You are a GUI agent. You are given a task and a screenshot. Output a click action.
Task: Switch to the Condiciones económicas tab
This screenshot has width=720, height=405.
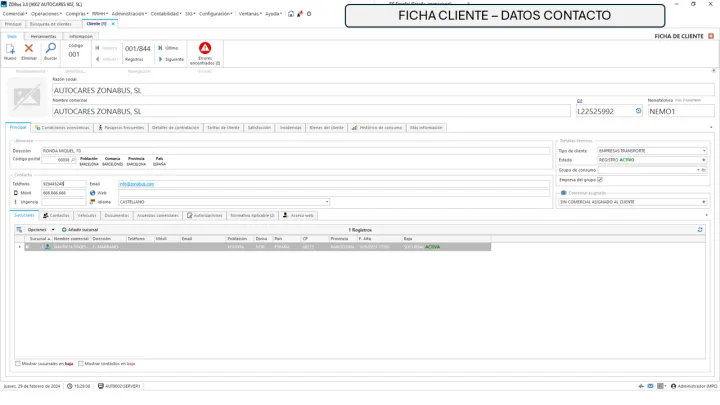[x=64, y=128]
